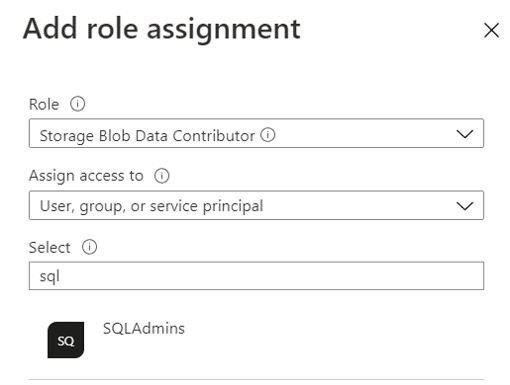The height and width of the screenshot is (385, 510).
Task: Click the Role field label
Action: click(44, 104)
